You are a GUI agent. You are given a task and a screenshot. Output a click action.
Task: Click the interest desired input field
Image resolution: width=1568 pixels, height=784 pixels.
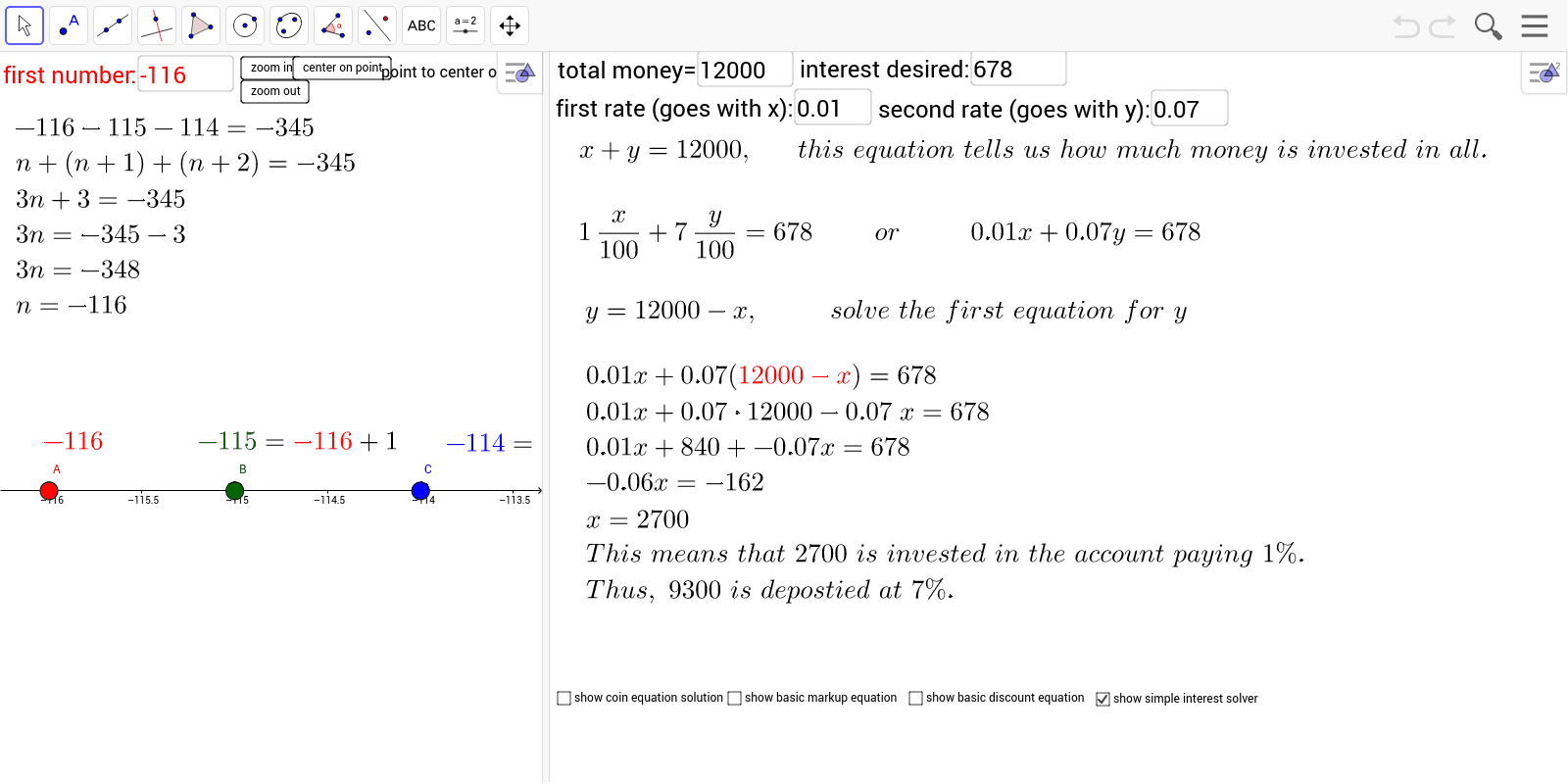tap(1018, 70)
